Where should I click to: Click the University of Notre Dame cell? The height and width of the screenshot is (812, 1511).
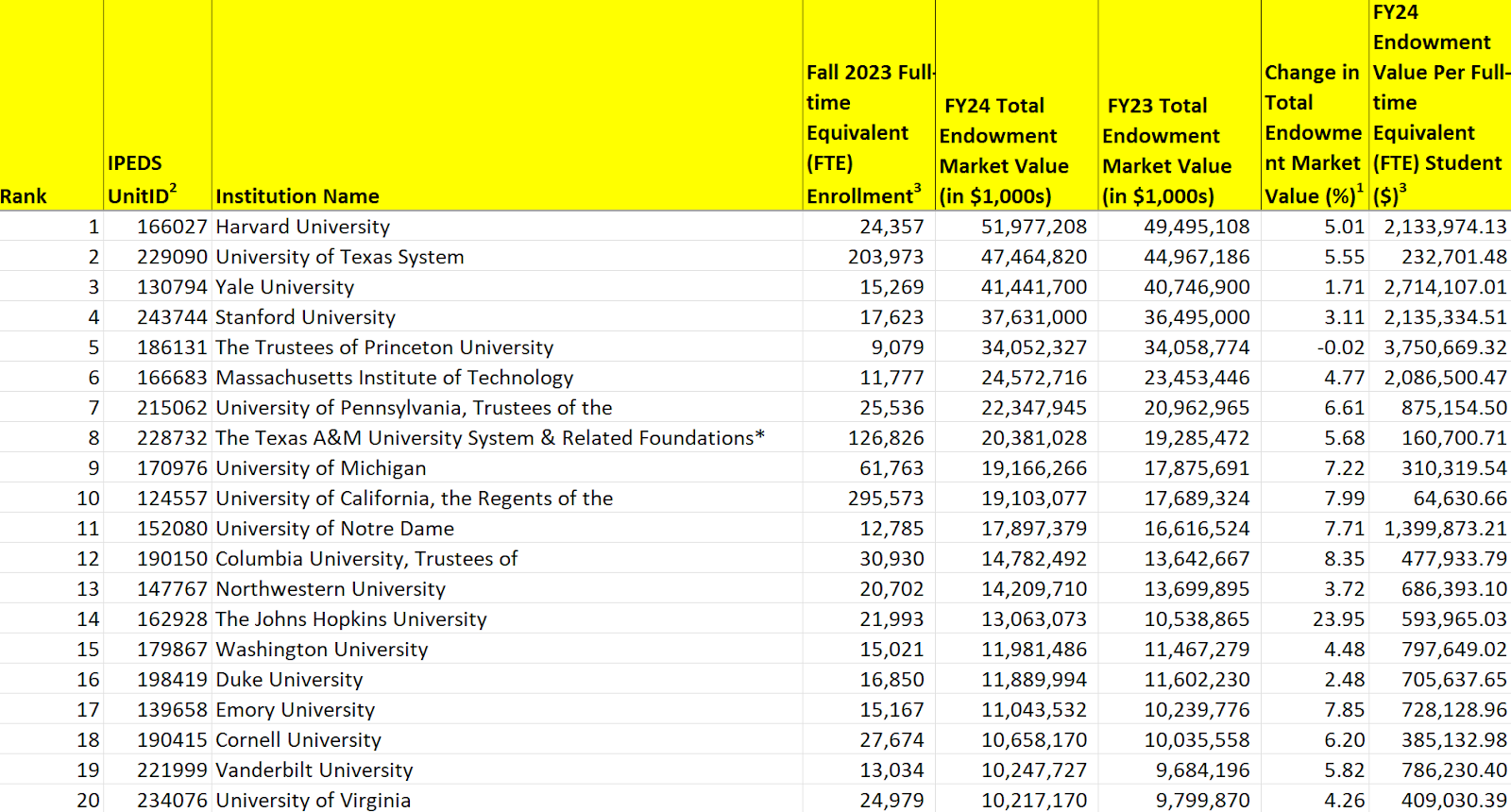[x=507, y=528]
